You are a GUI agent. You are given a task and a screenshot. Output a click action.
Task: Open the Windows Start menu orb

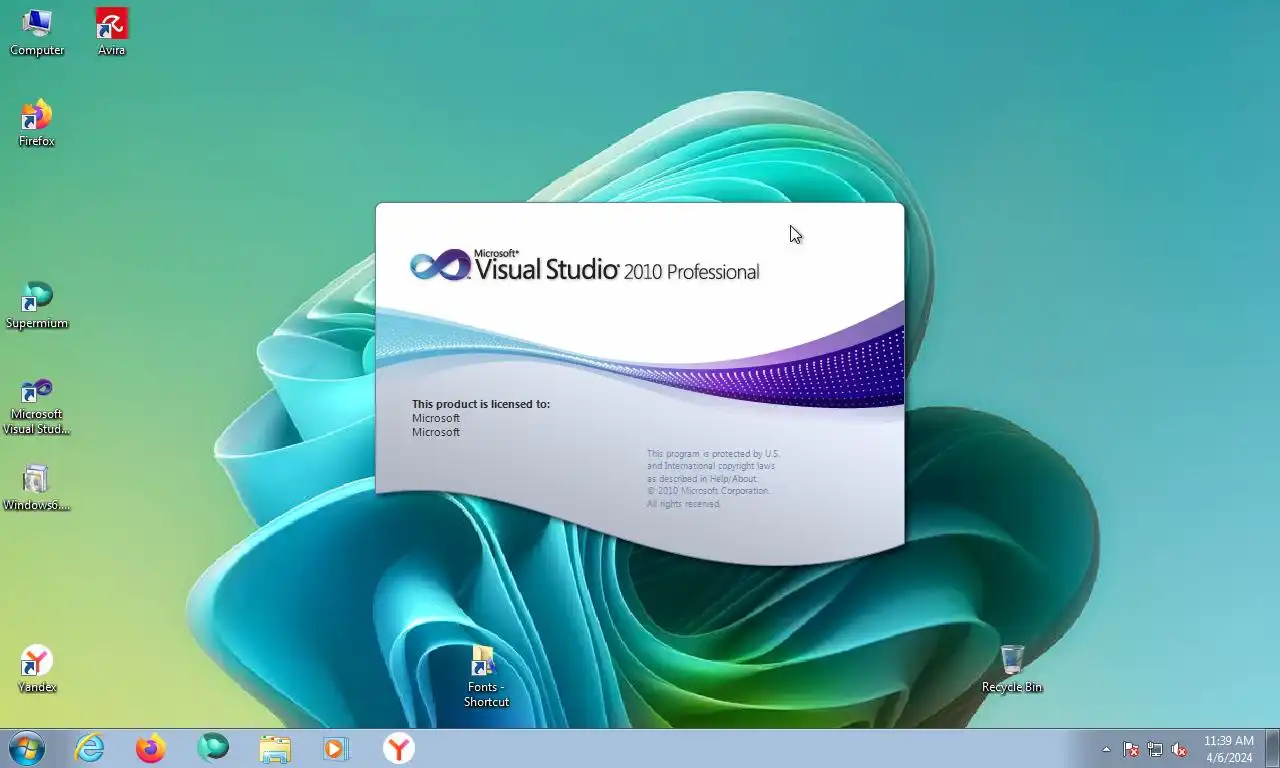(x=26, y=748)
